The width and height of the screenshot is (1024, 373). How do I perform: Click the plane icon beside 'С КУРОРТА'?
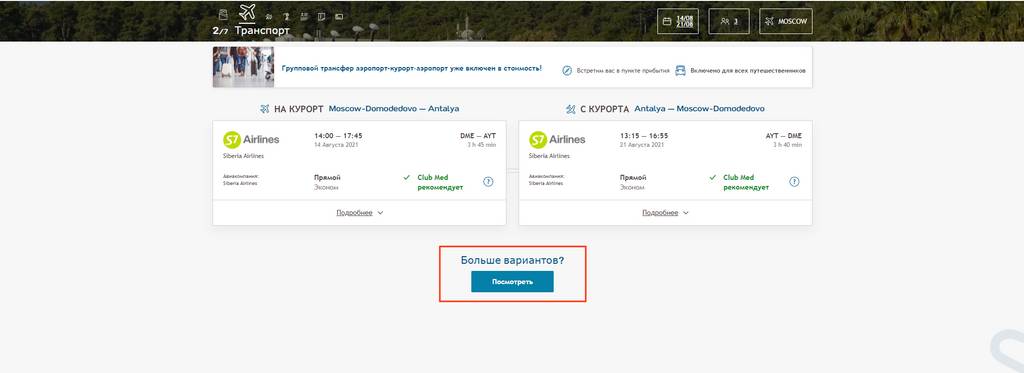571,110
